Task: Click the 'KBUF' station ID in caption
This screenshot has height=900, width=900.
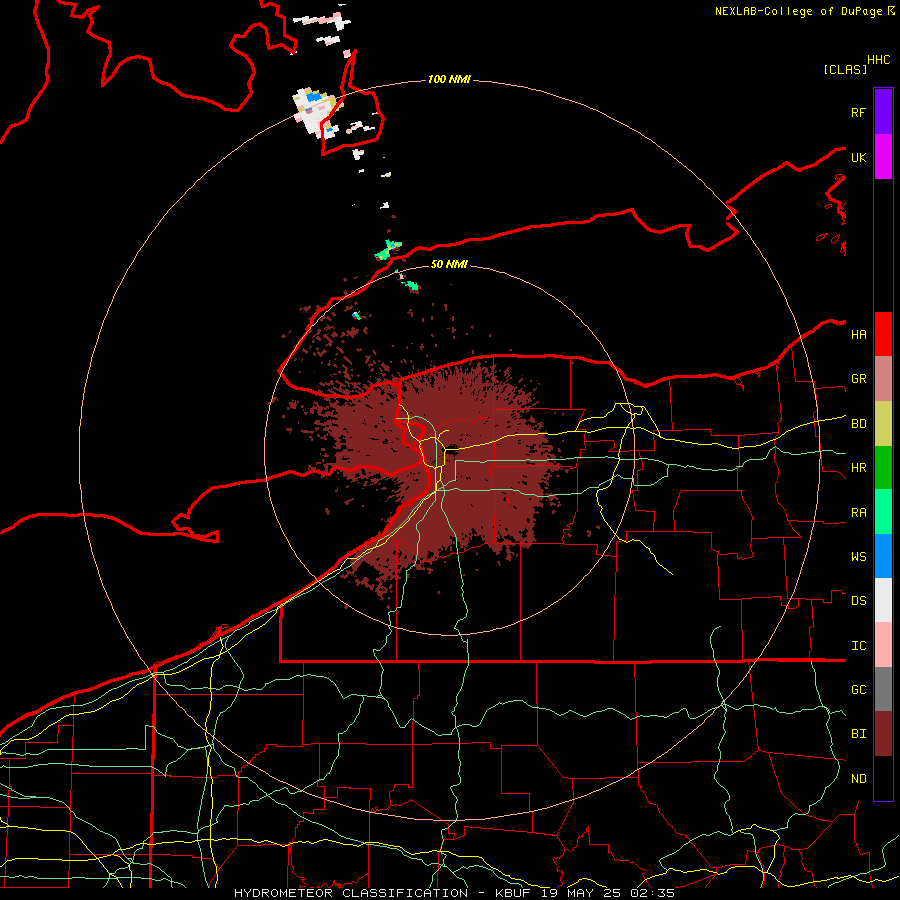Action: click(512, 893)
